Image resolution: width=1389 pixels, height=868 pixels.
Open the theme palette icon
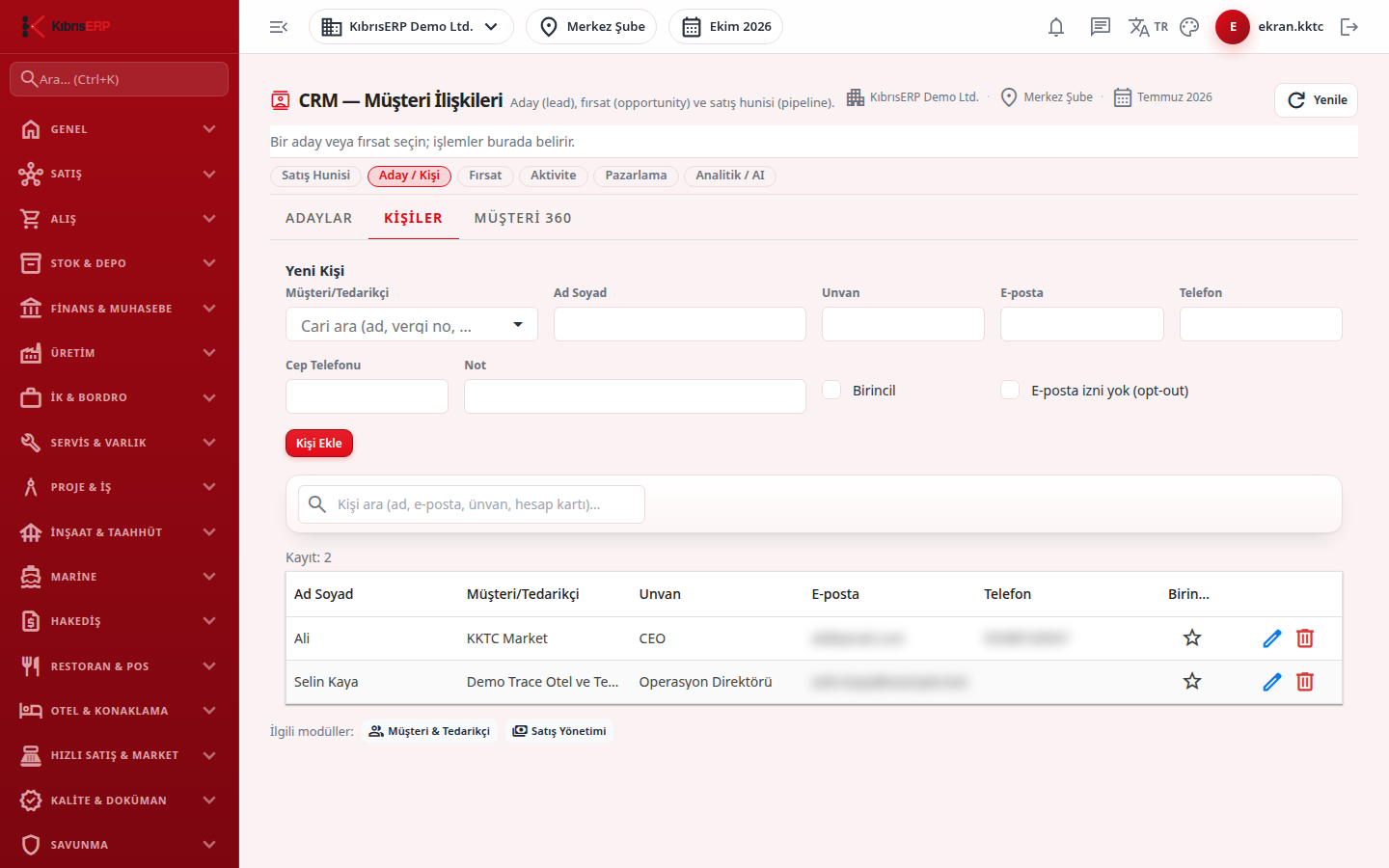coord(1189,27)
